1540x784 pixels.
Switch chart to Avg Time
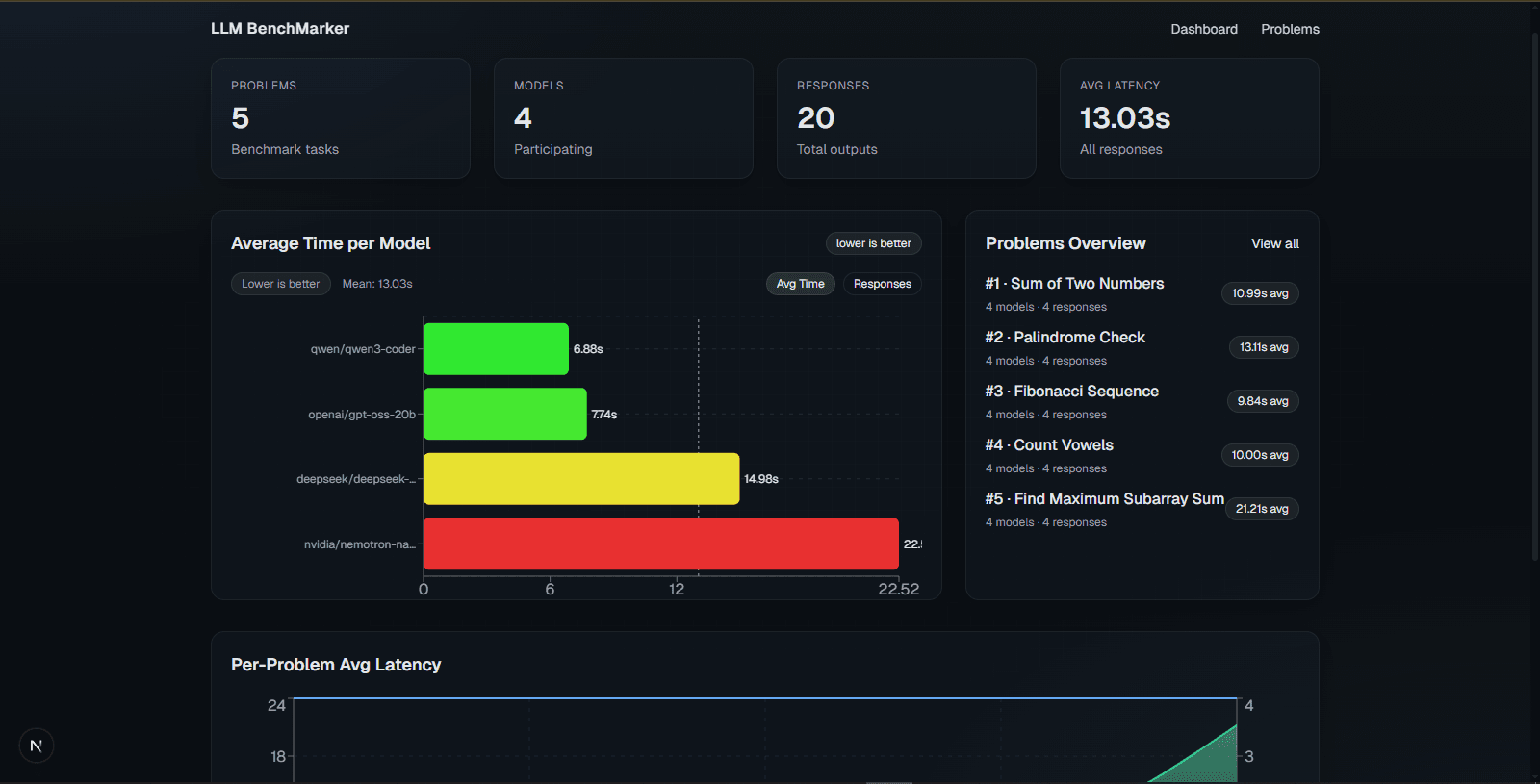point(801,284)
